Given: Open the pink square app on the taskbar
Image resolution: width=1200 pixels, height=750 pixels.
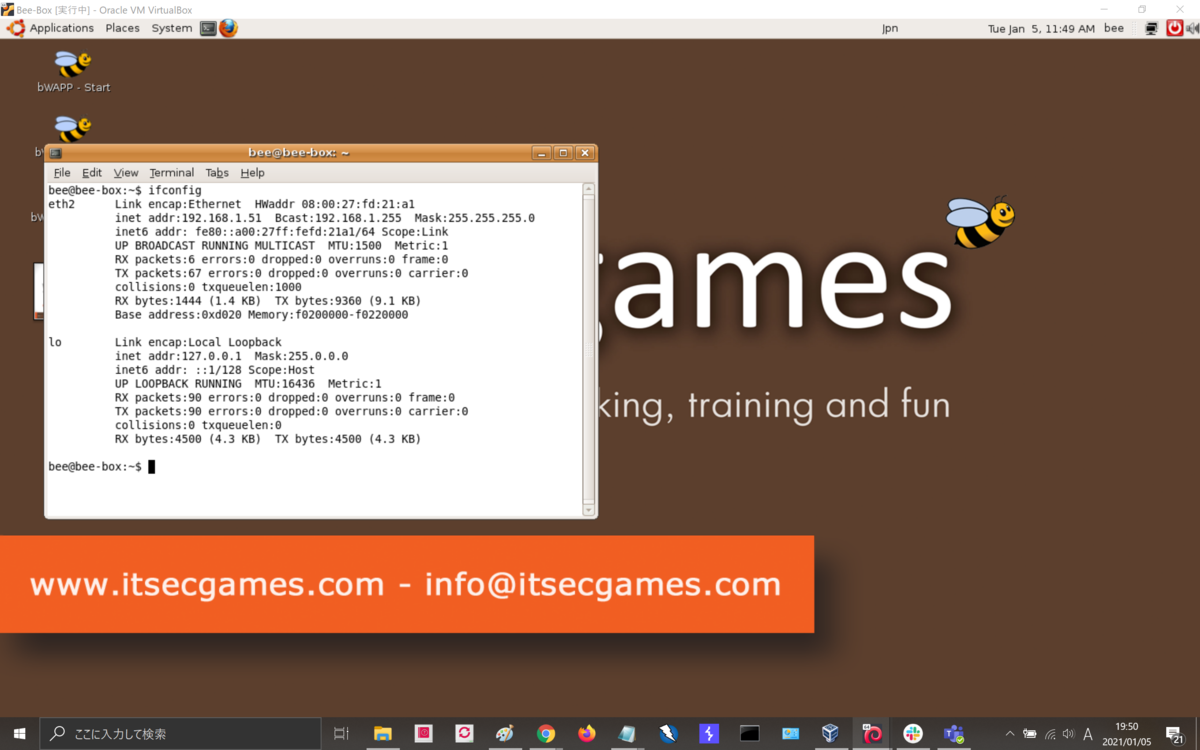Looking at the screenshot, I should click(423, 733).
